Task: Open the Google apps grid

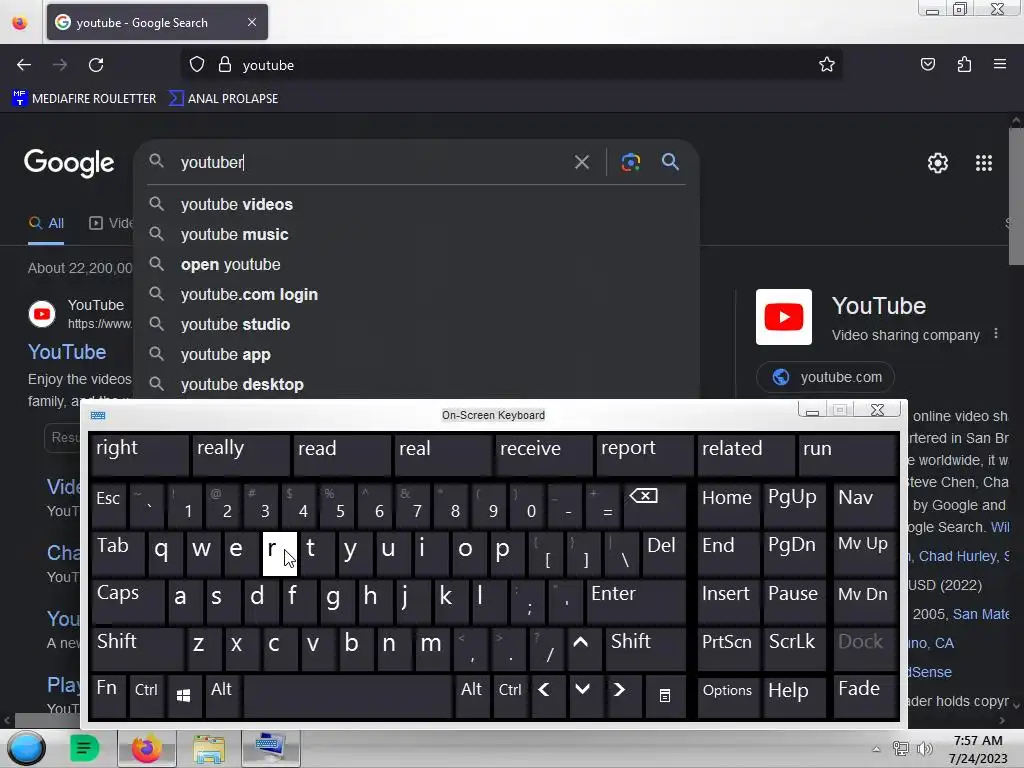Action: coord(984,163)
